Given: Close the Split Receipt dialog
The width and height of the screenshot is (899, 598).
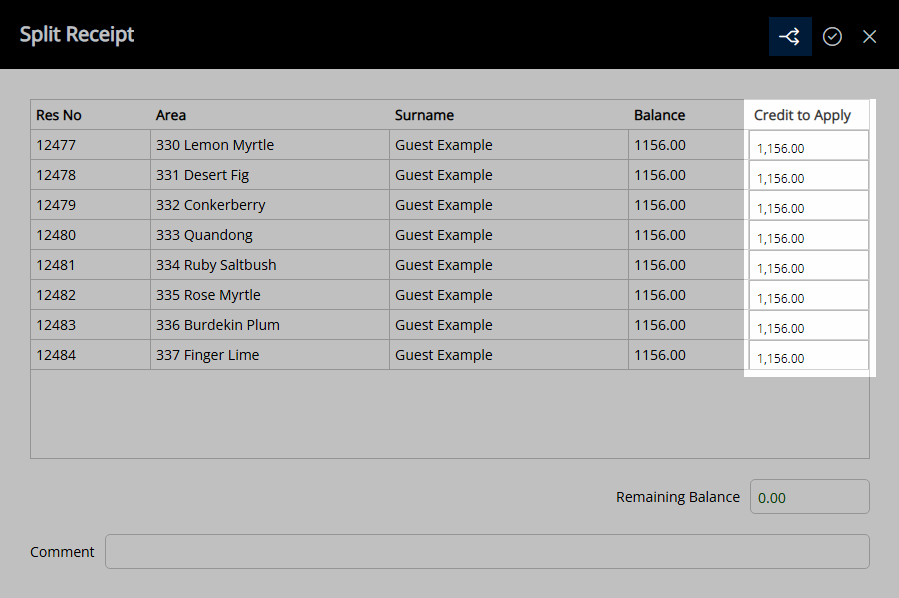Looking at the screenshot, I should coord(869,37).
